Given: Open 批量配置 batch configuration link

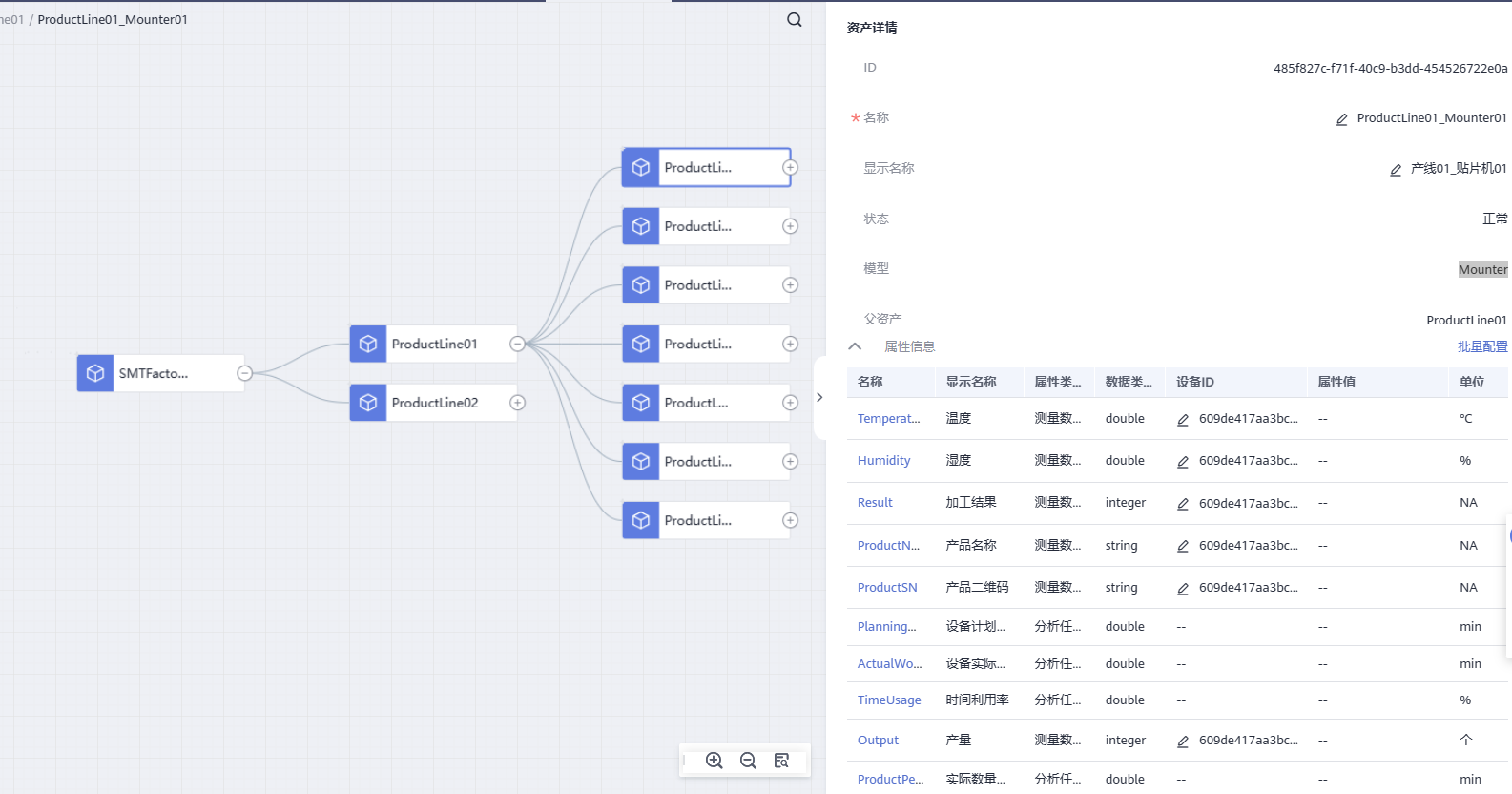Looking at the screenshot, I should [1482, 346].
